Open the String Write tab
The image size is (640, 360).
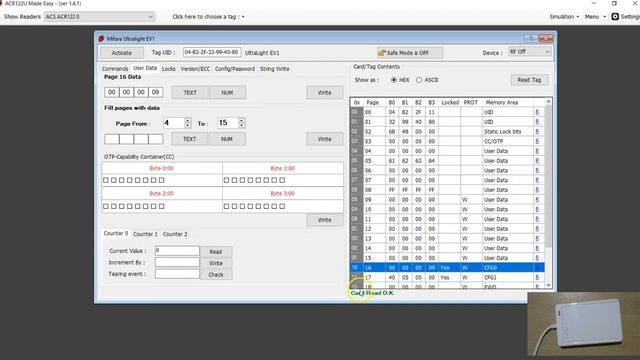(x=275, y=69)
